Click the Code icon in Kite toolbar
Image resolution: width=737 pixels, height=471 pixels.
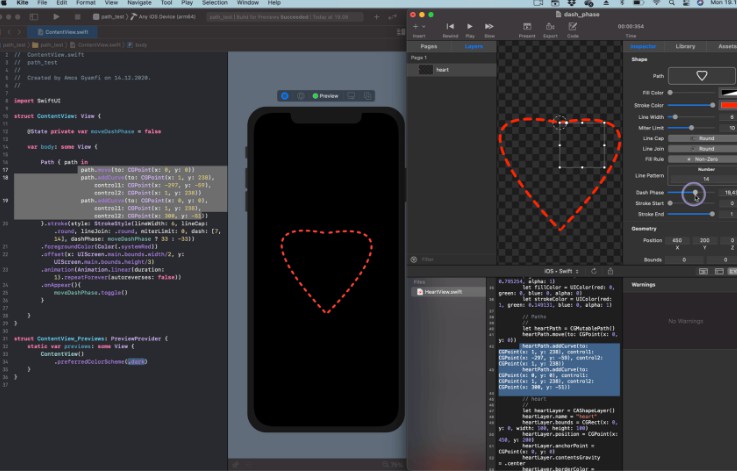click(x=573, y=27)
